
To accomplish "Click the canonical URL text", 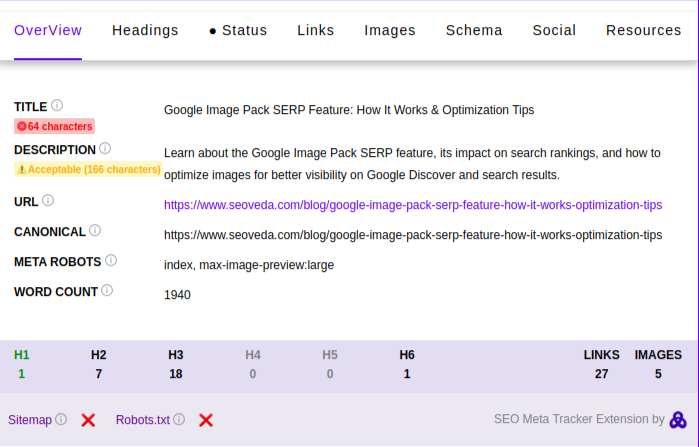I will pyautogui.click(x=413, y=235).
